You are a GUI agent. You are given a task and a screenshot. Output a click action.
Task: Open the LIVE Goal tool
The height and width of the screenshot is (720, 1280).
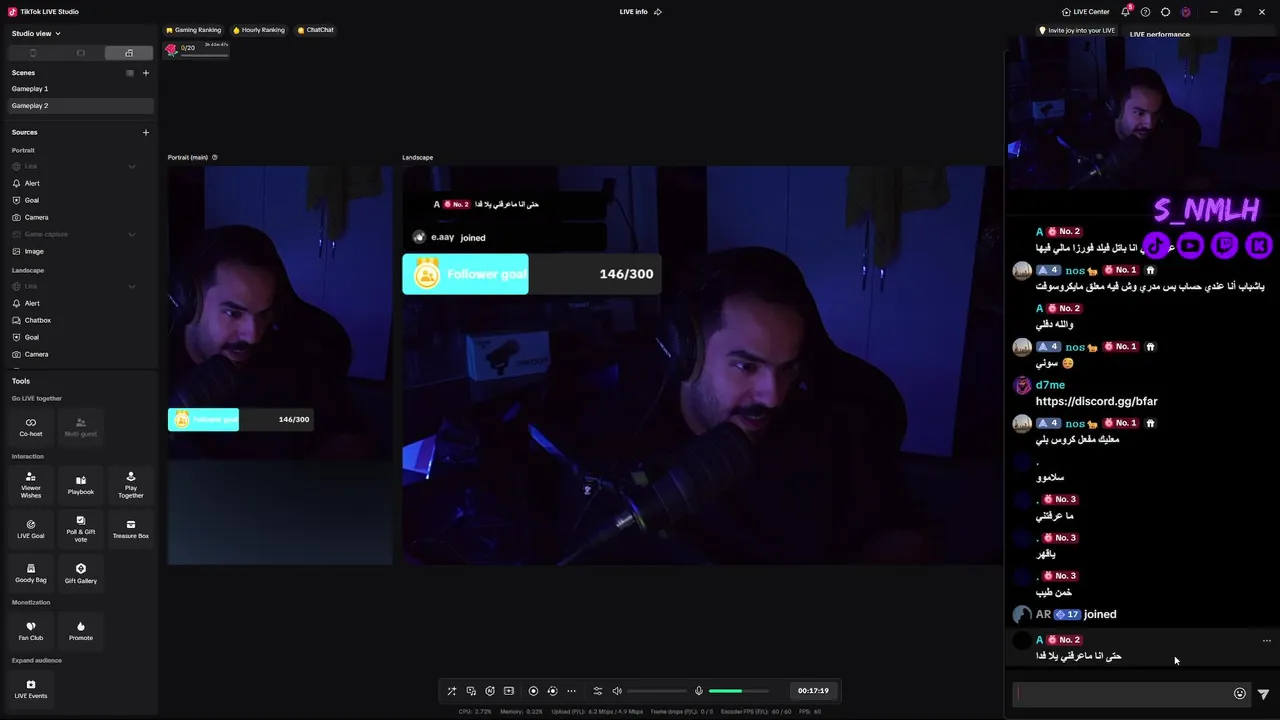[x=31, y=529]
